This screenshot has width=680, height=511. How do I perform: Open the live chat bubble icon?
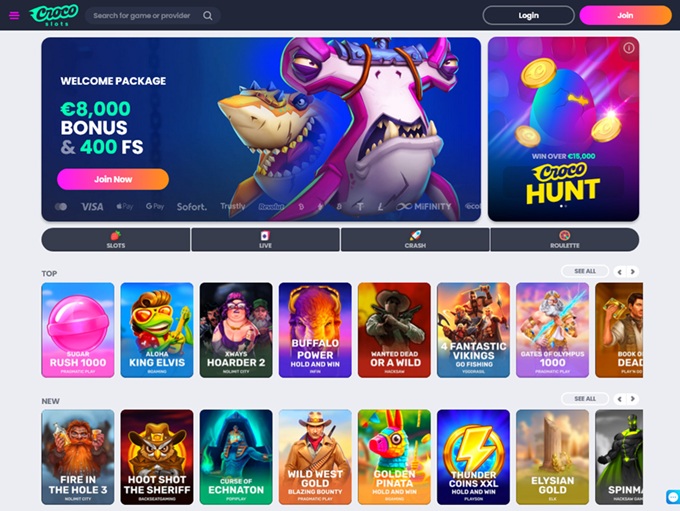(673, 496)
